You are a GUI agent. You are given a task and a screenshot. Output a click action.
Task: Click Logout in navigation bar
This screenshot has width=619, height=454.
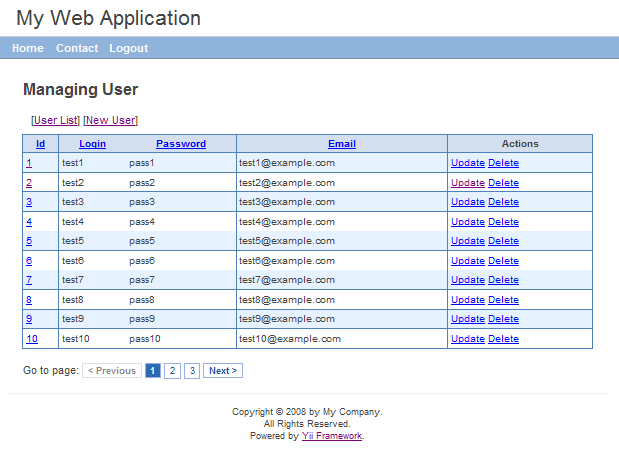tap(128, 48)
